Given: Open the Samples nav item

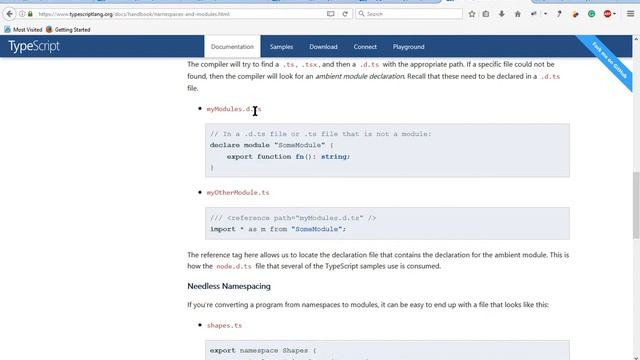Looking at the screenshot, I should coord(281,47).
